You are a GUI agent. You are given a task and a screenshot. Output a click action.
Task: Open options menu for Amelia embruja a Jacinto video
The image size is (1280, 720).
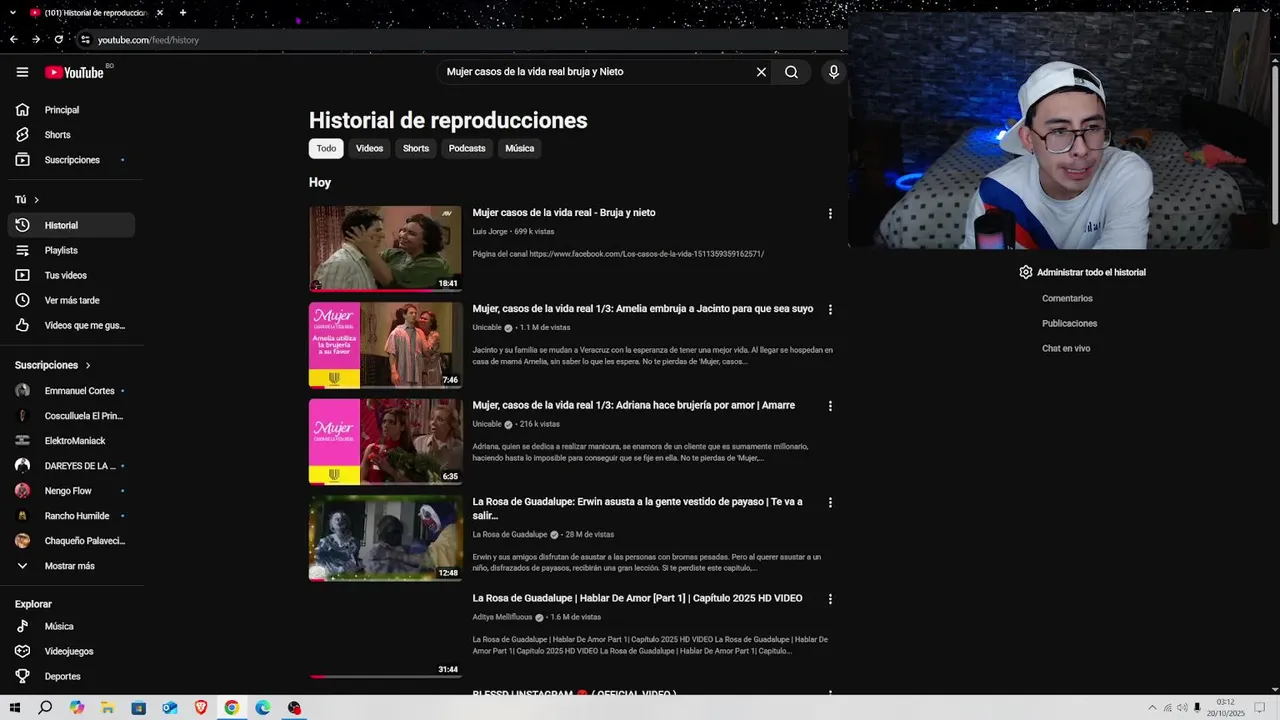(x=829, y=310)
